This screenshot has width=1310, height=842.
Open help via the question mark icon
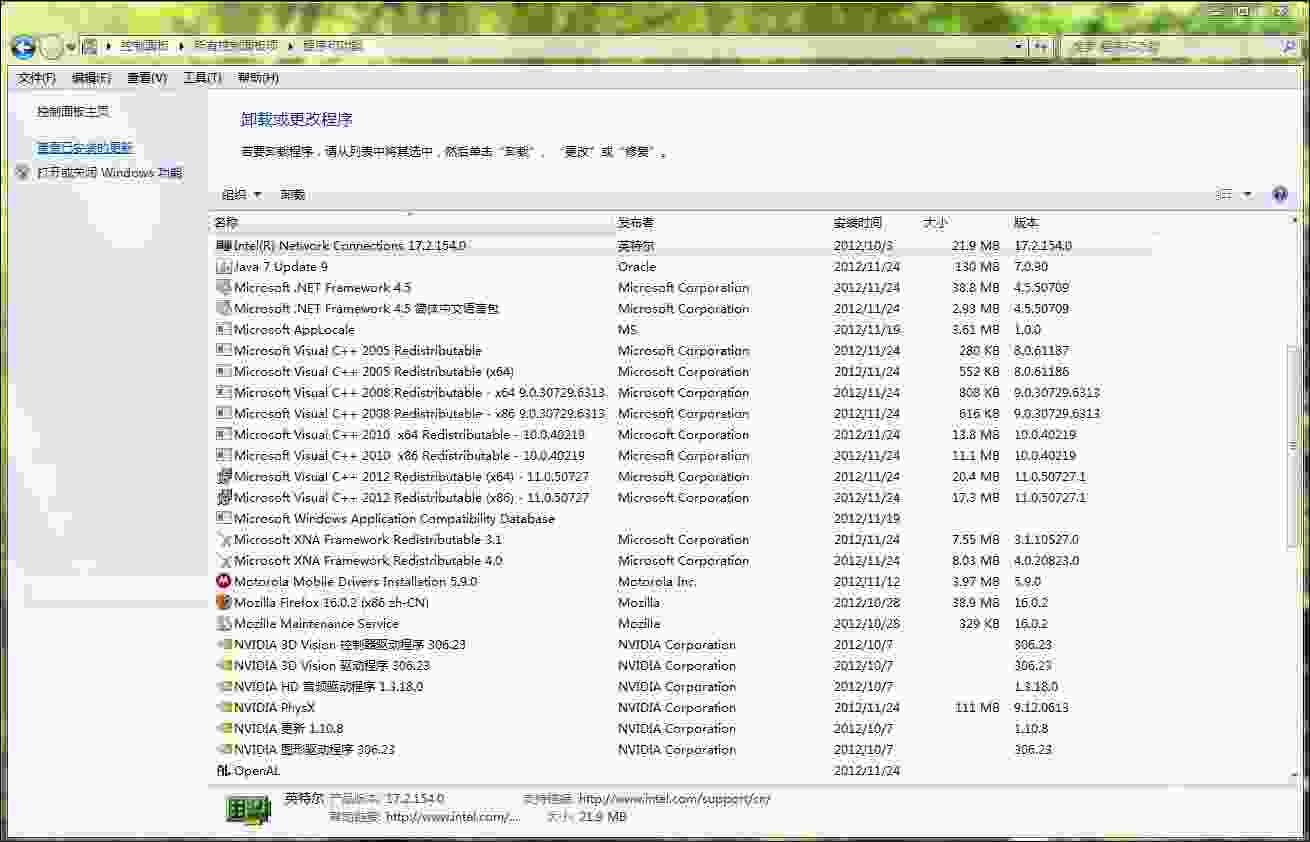[1280, 194]
